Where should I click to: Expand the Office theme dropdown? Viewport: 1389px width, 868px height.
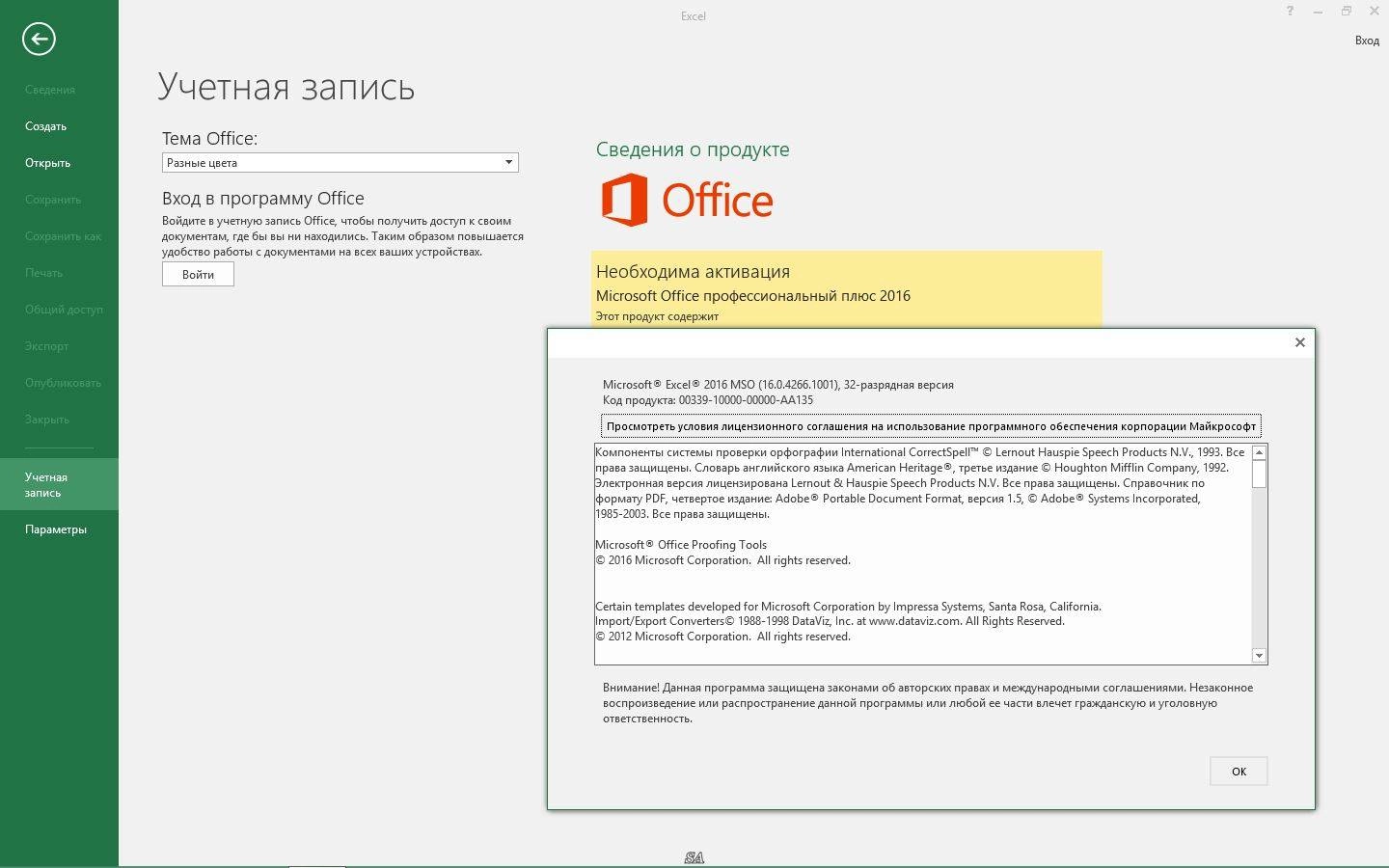[508, 162]
